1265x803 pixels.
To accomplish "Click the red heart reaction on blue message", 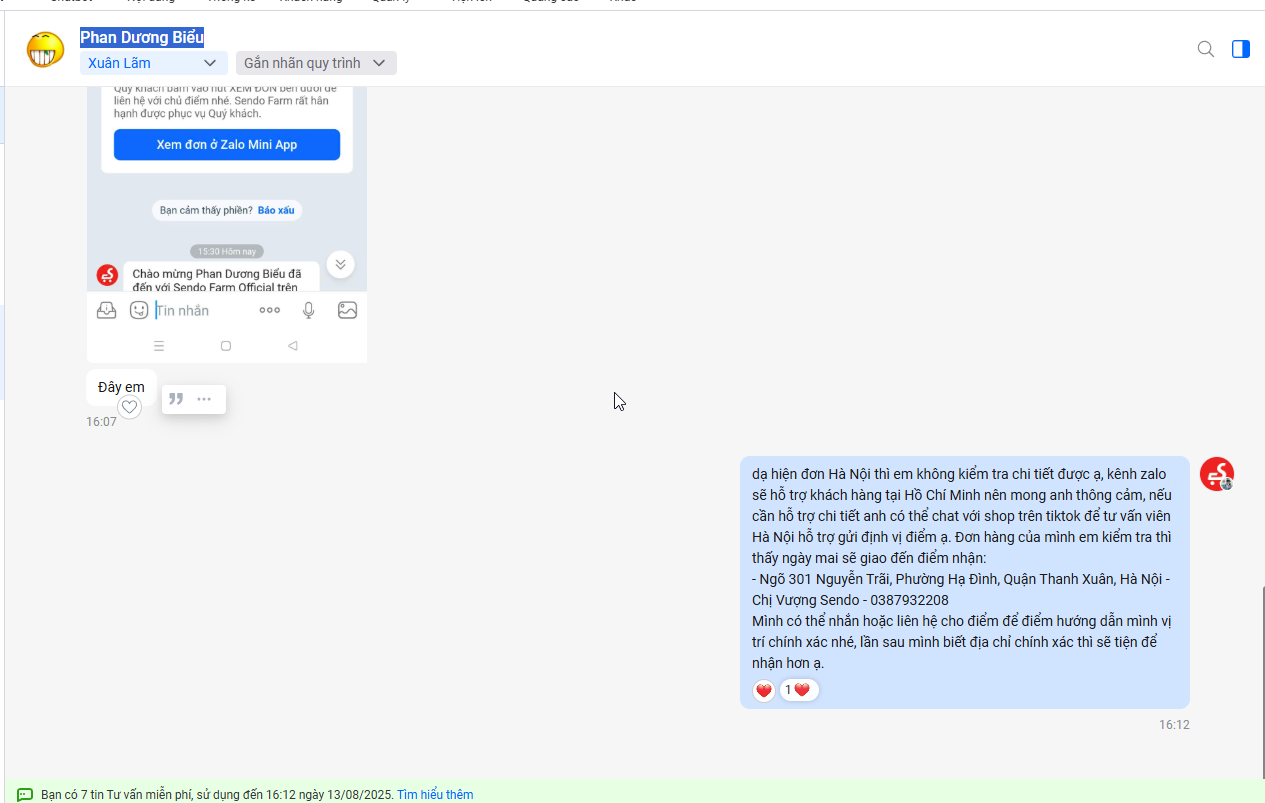I will [764, 690].
